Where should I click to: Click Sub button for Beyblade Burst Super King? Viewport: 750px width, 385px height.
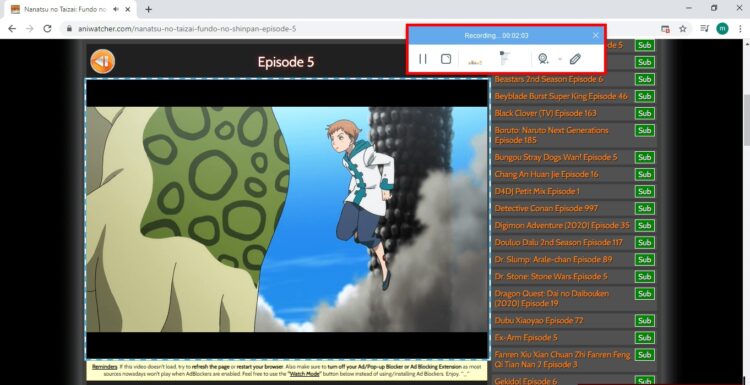pyautogui.click(x=644, y=96)
